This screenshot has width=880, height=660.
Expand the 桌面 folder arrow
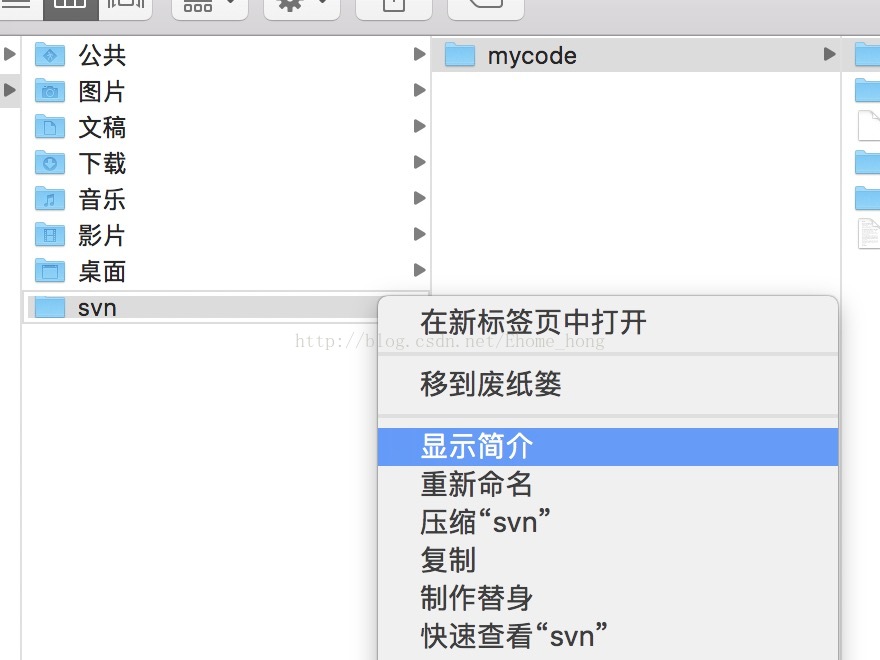pos(419,269)
